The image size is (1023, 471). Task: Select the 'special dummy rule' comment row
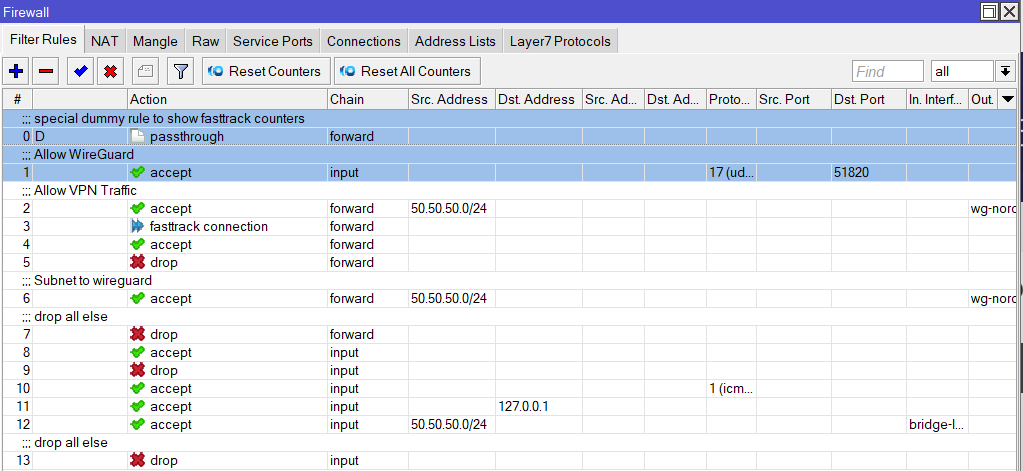(x=509, y=119)
